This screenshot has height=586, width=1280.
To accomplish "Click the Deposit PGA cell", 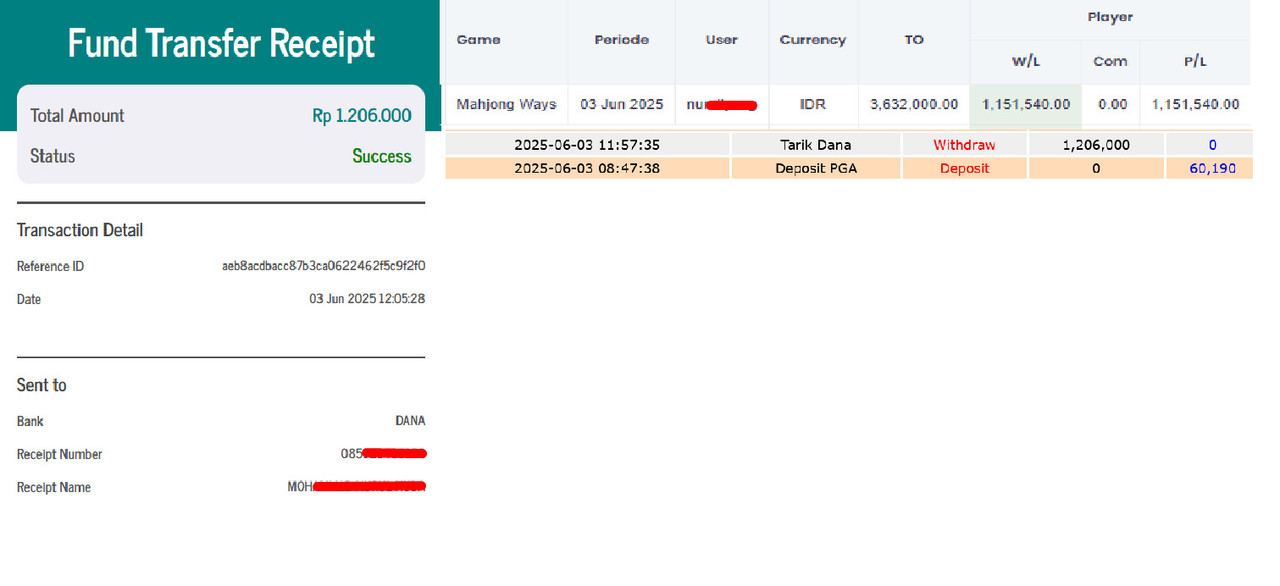I will coord(816,168).
